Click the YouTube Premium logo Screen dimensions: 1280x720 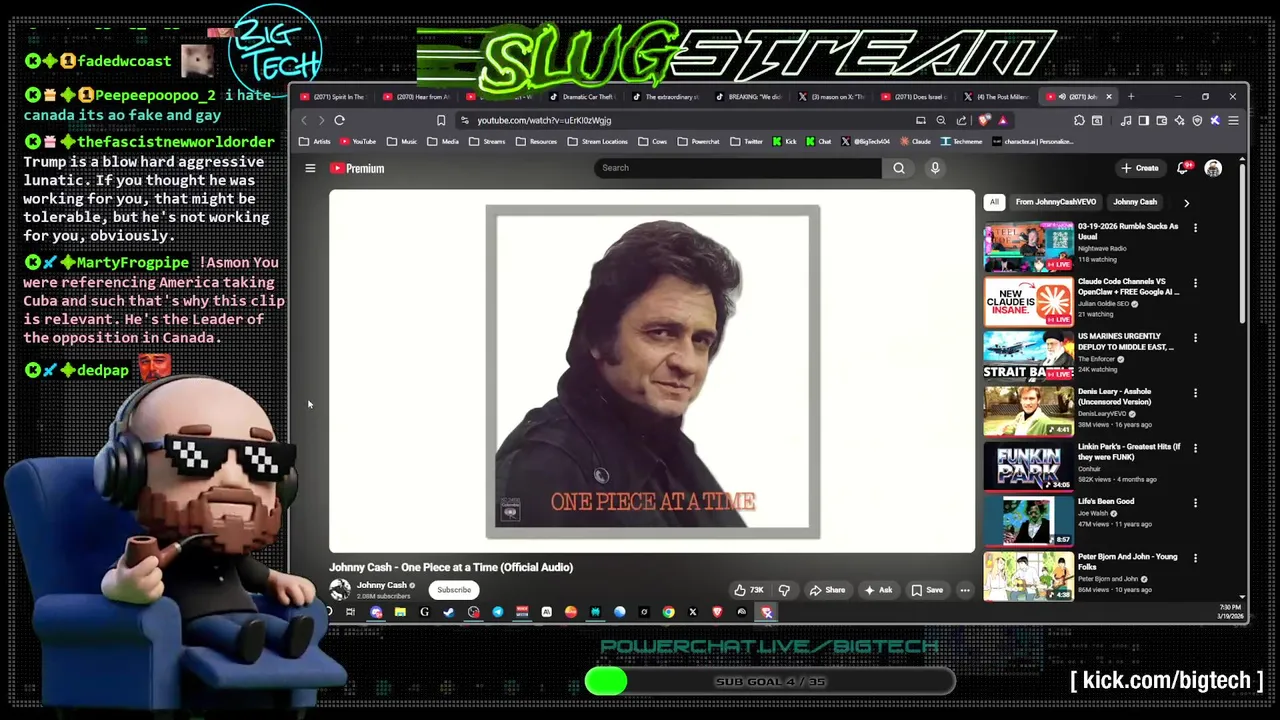357,168
